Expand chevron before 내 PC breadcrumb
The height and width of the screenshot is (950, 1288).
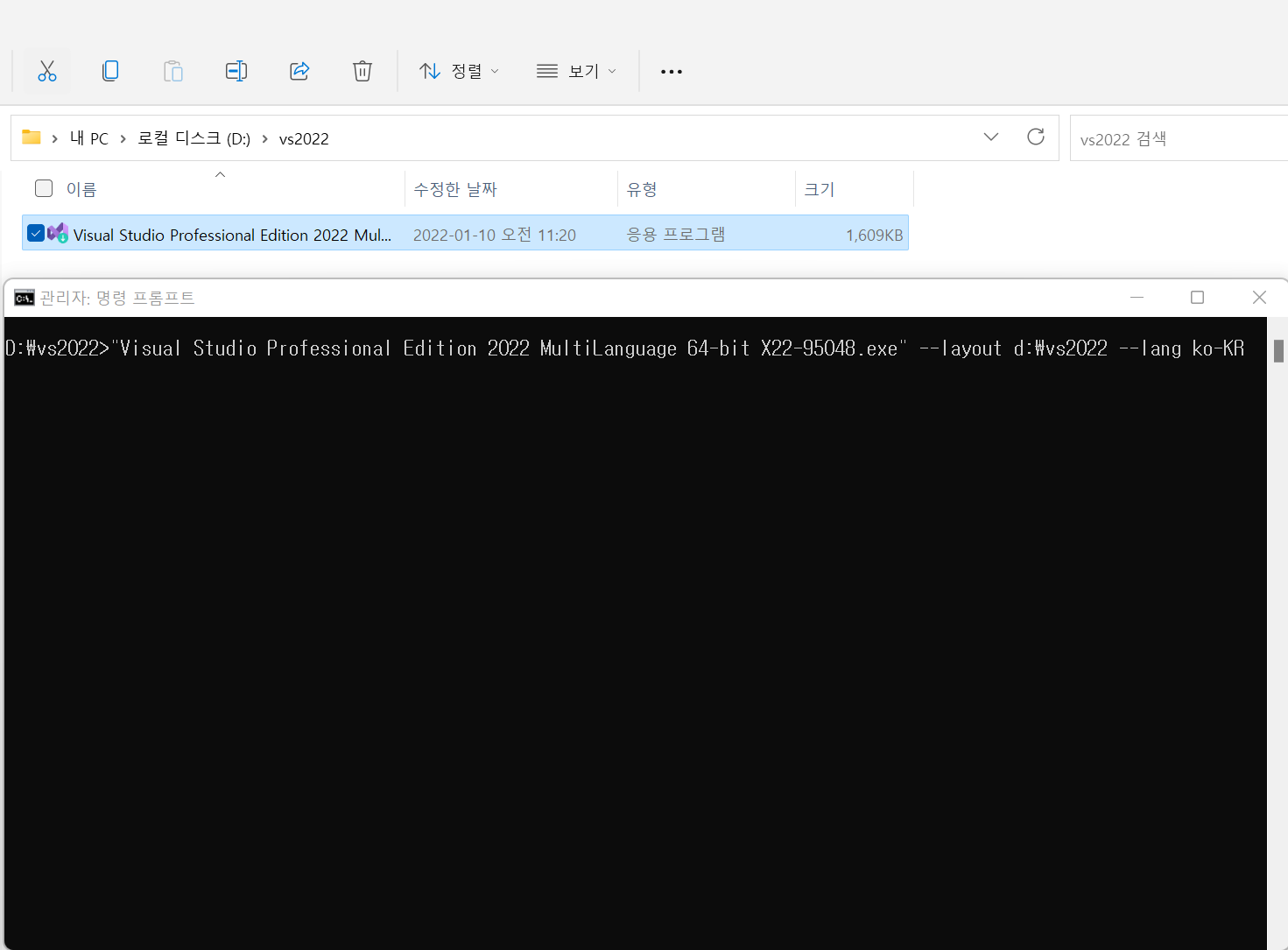54,138
